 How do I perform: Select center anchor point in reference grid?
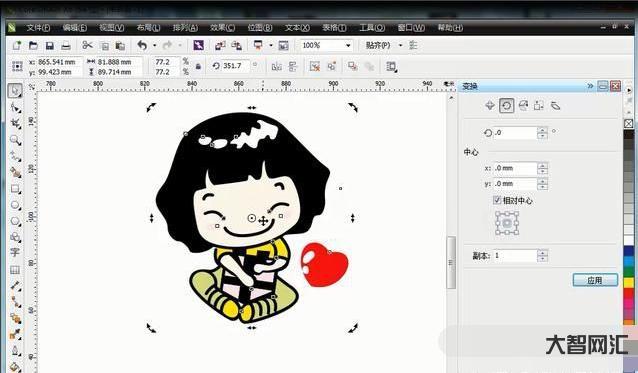tap(507, 223)
